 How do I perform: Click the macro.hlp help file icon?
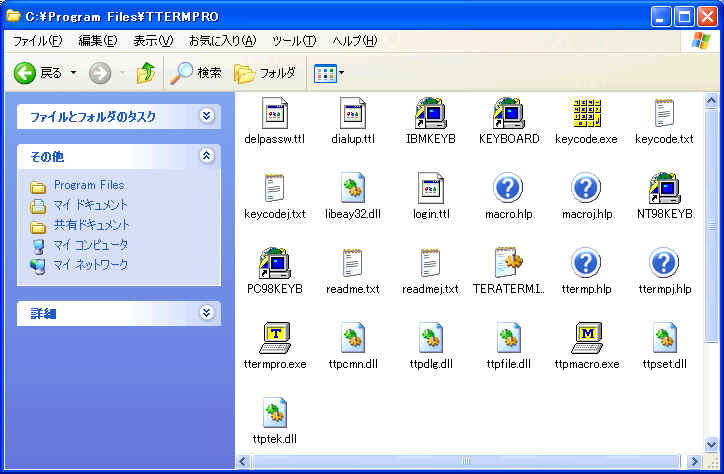pos(509,188)
